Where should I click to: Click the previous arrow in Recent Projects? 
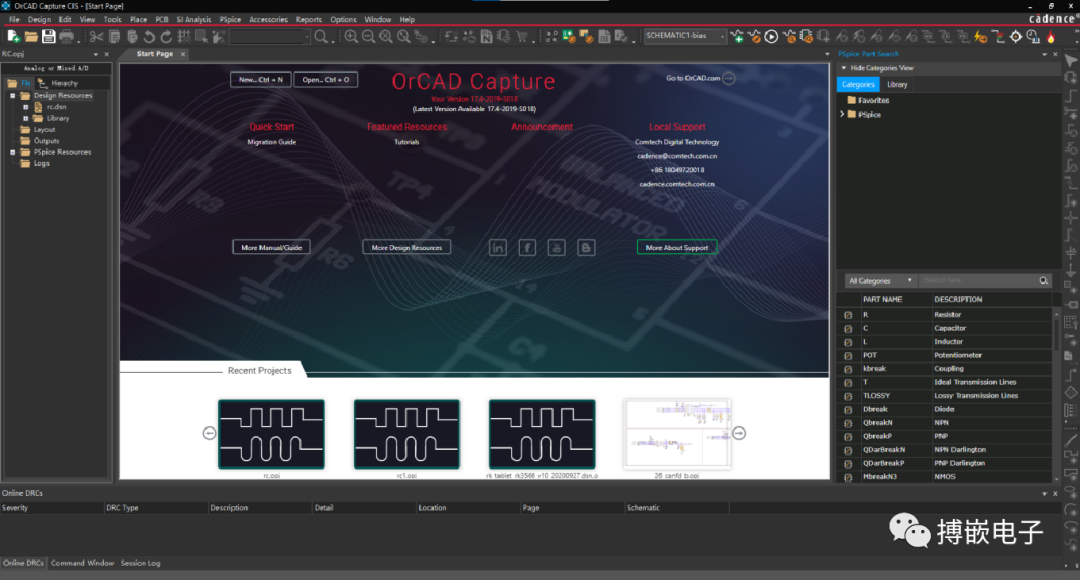(209, 433)
